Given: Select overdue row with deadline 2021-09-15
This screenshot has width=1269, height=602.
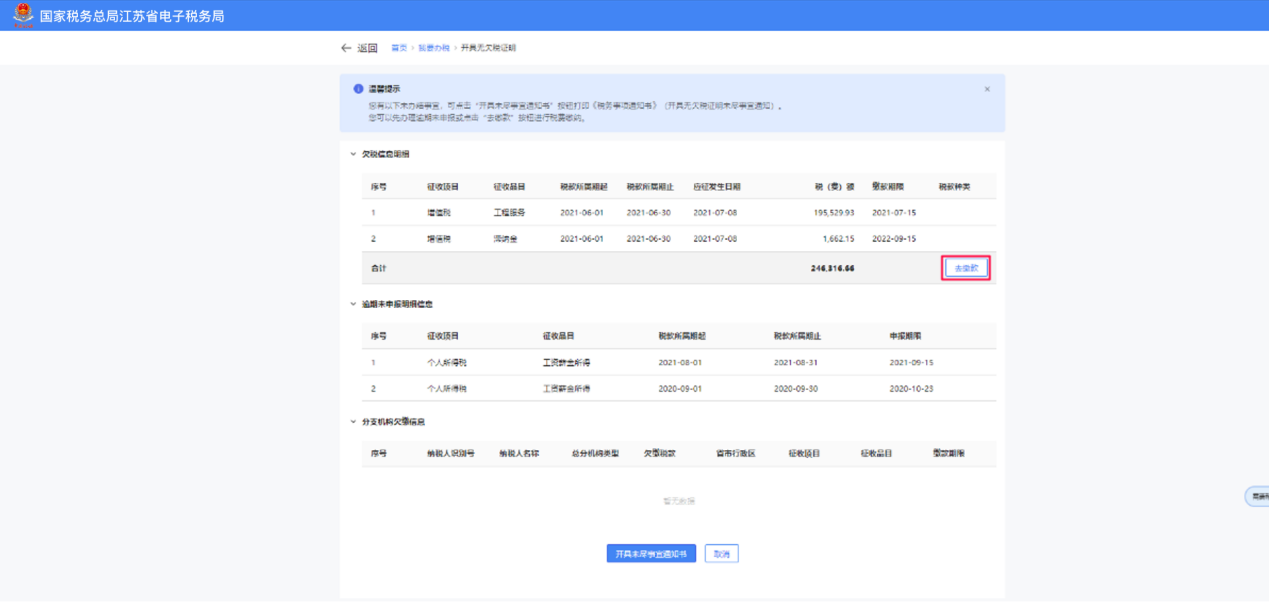Looking at the screenshot, I should tap(678, 362).
